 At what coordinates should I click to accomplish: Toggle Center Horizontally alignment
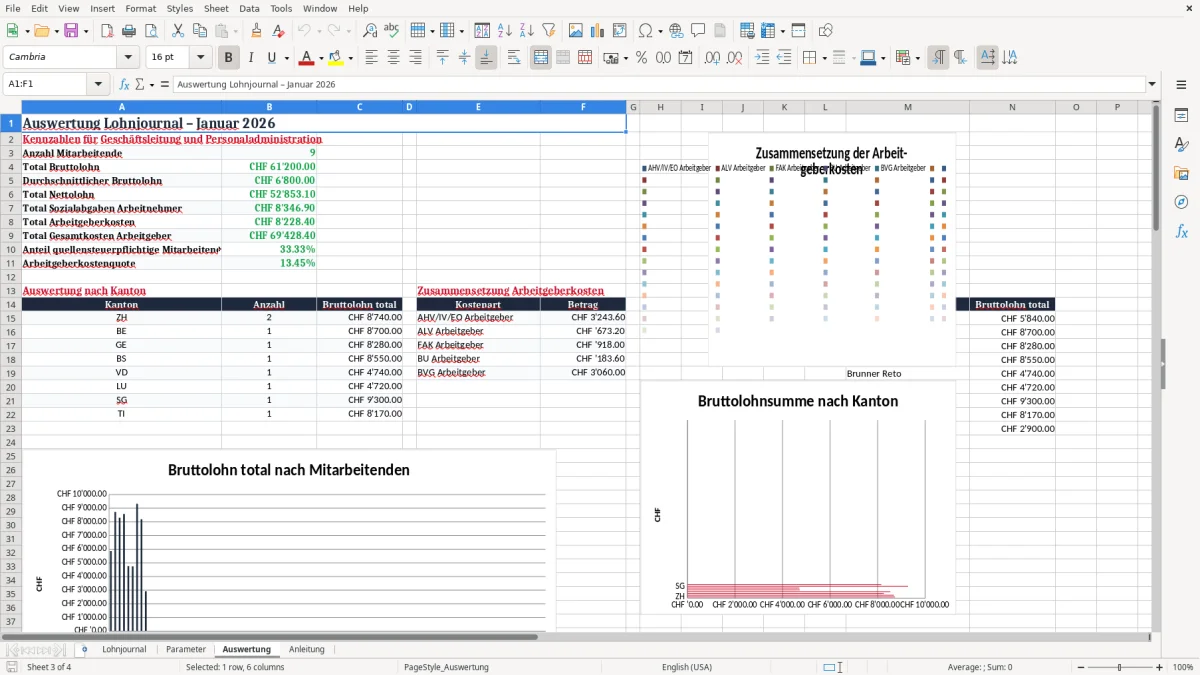point(393,58)
